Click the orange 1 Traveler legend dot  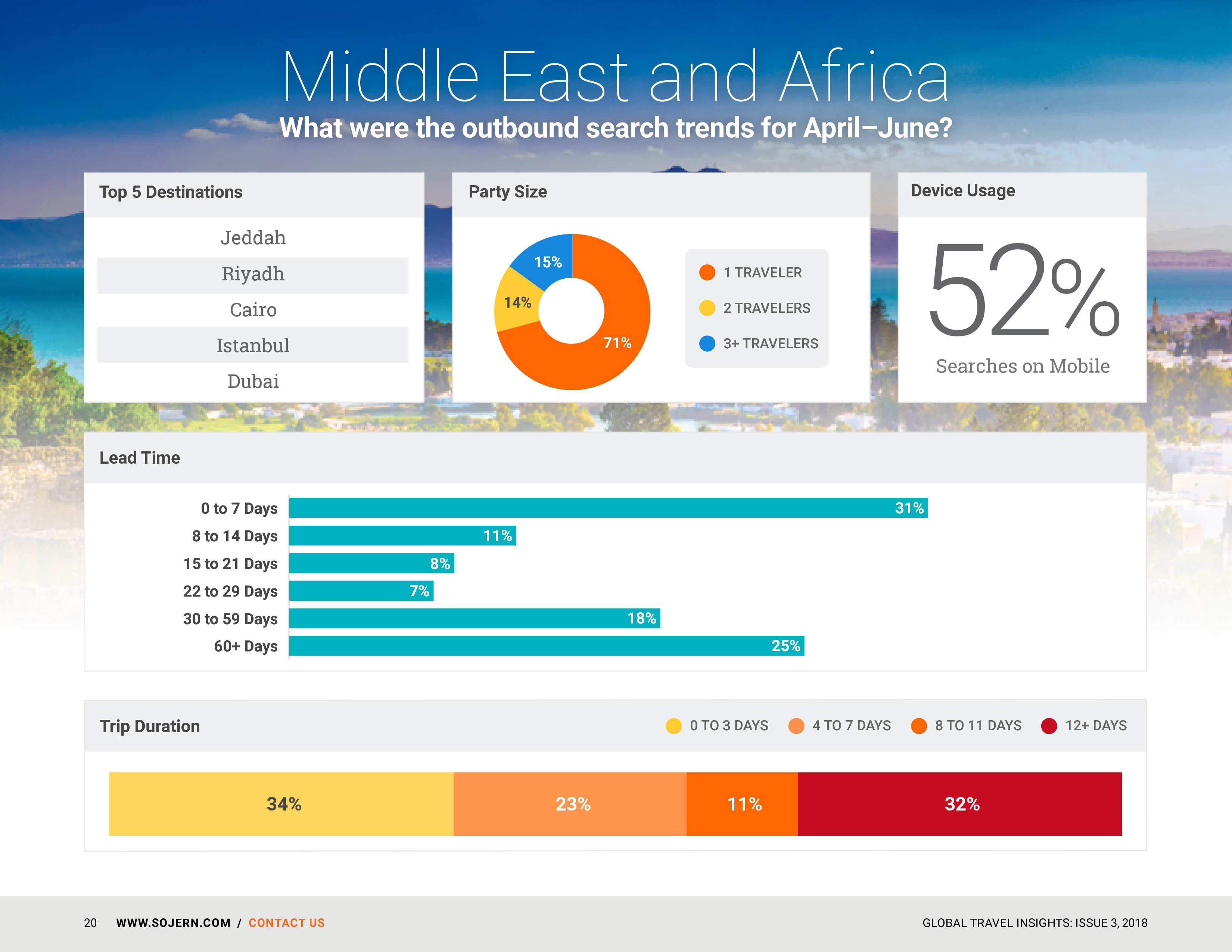point(707,273)
